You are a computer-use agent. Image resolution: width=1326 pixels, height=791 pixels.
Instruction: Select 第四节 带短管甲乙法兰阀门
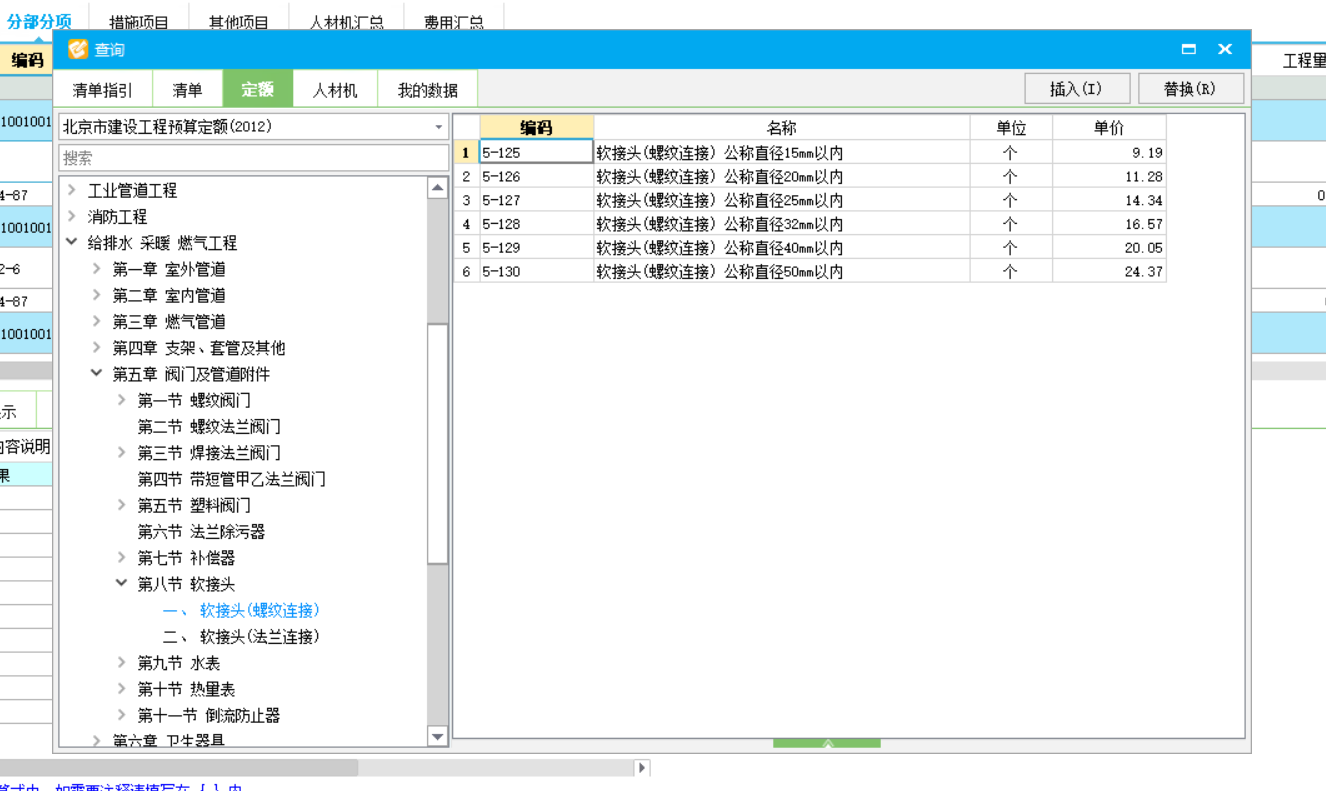pos(231,479)
